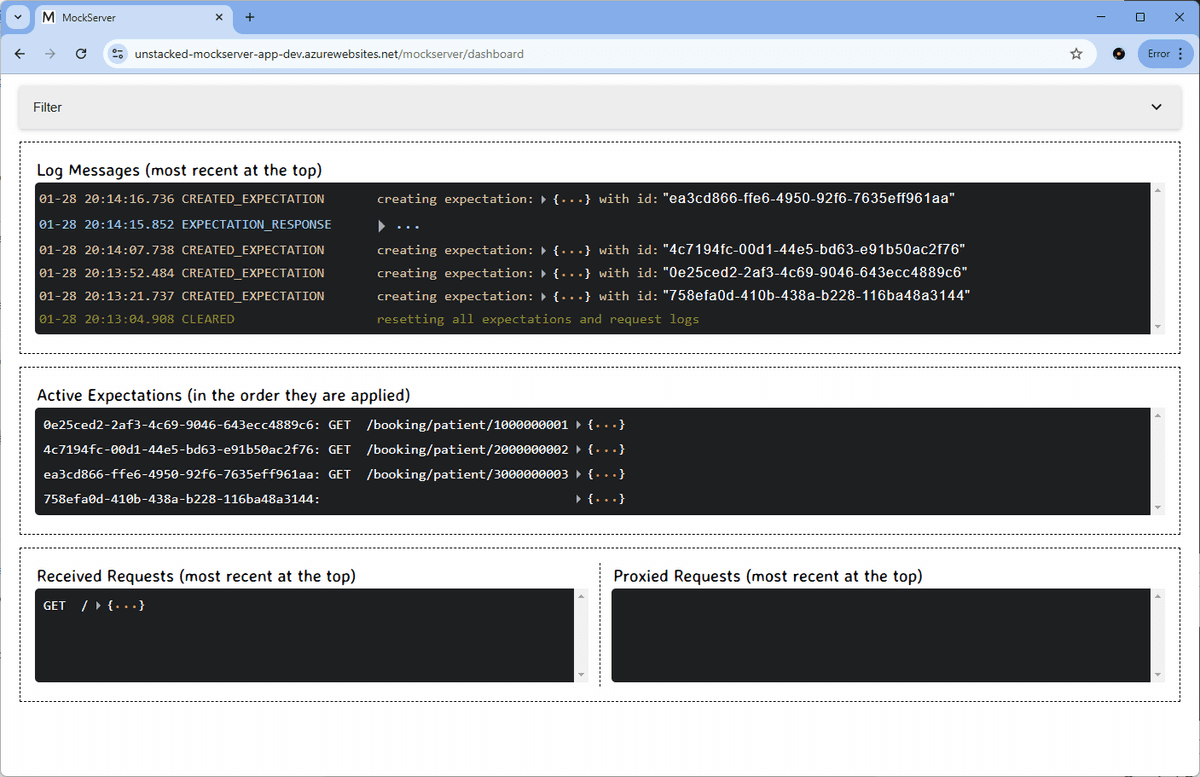Open a new tab with the plus icon
The width and height of the screenshot is (1200, 777).
249,17
